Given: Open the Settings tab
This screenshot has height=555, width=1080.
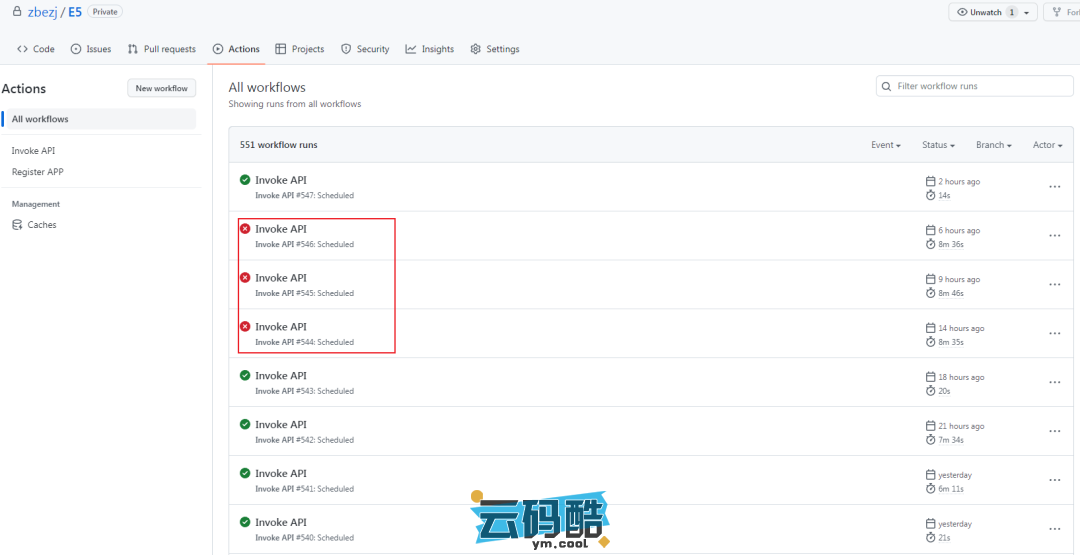Looking at the screenshot, I should (x=494, y=49).
